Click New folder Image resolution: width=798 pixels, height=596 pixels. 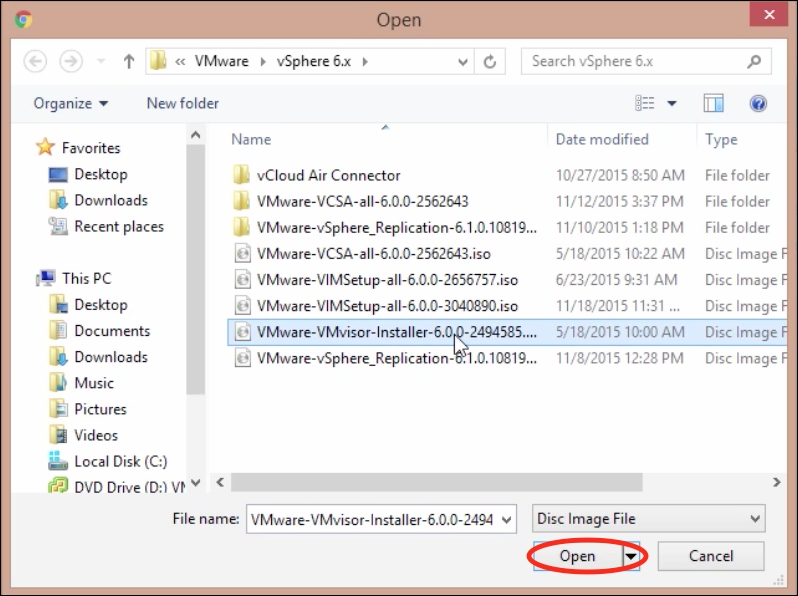click(183, 103)
